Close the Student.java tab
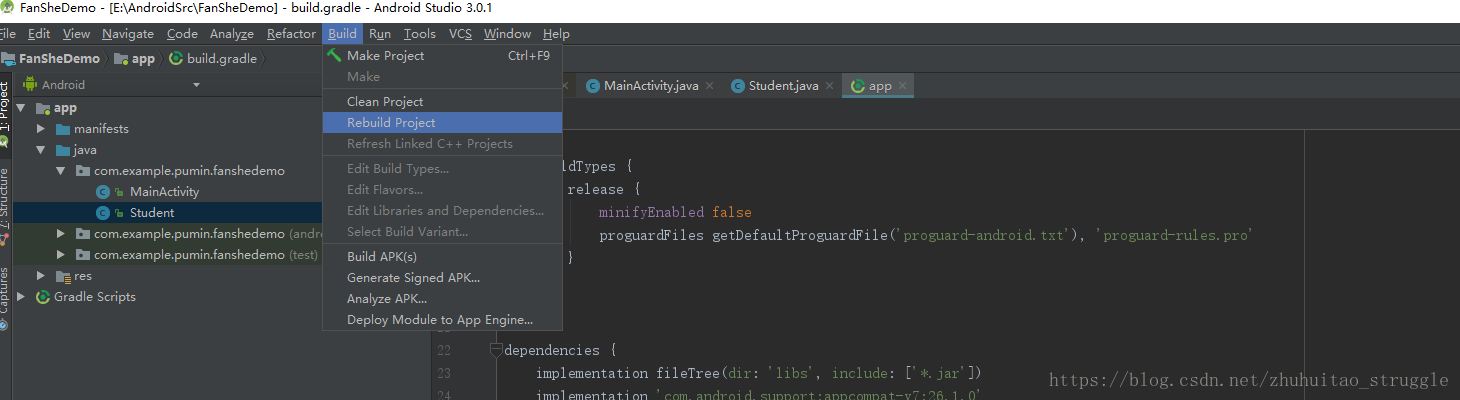 coord(829,86)
